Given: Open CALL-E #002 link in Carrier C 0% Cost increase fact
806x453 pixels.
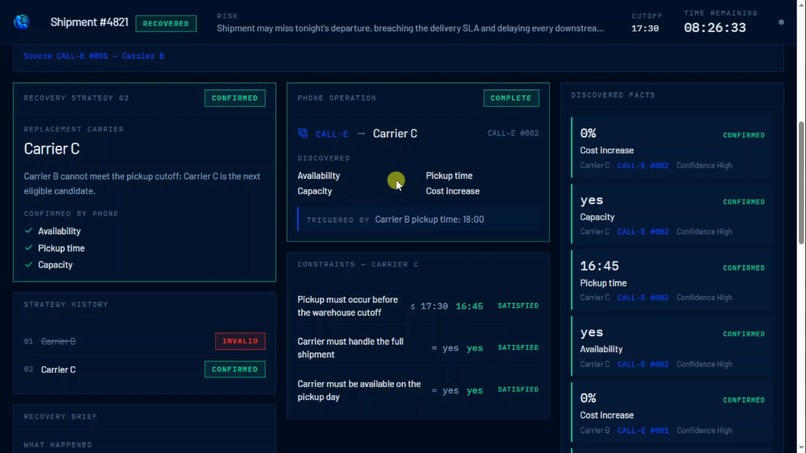Looking at the screenshot, I should 643,166.
